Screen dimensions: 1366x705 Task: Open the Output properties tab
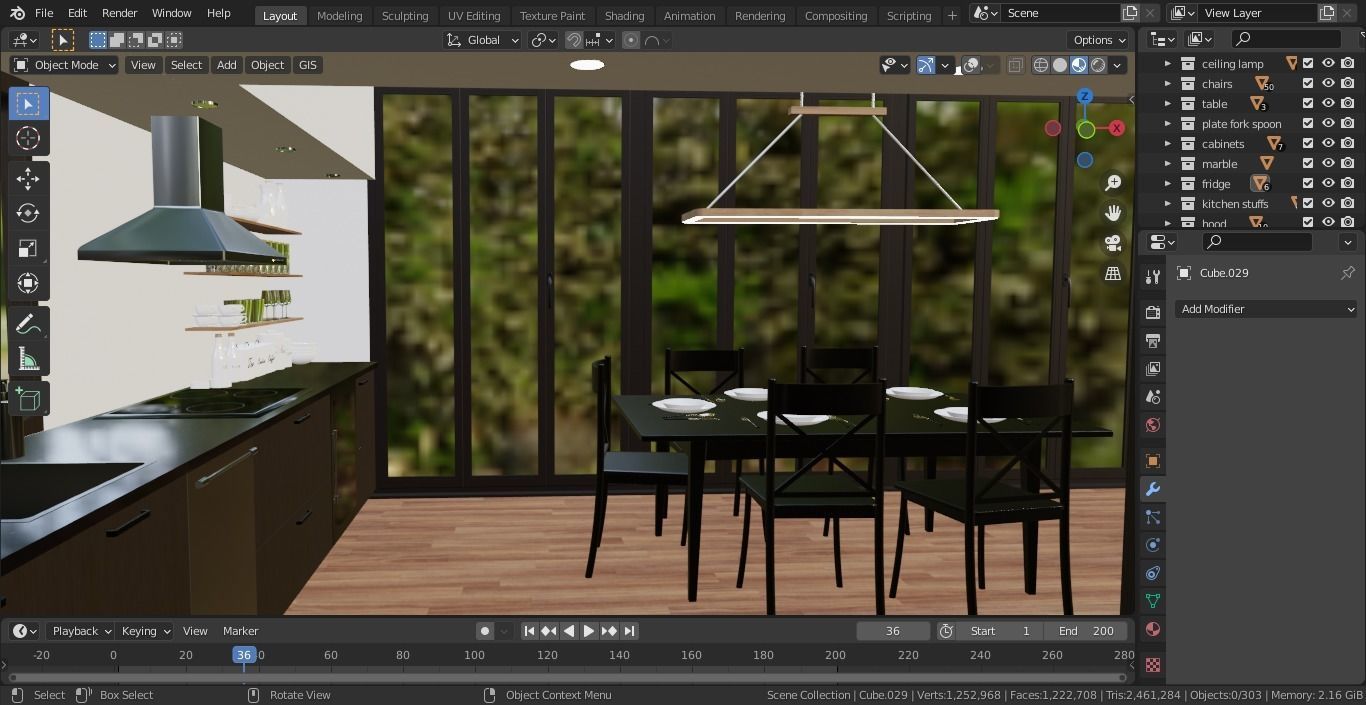[x=1153, y=341]
